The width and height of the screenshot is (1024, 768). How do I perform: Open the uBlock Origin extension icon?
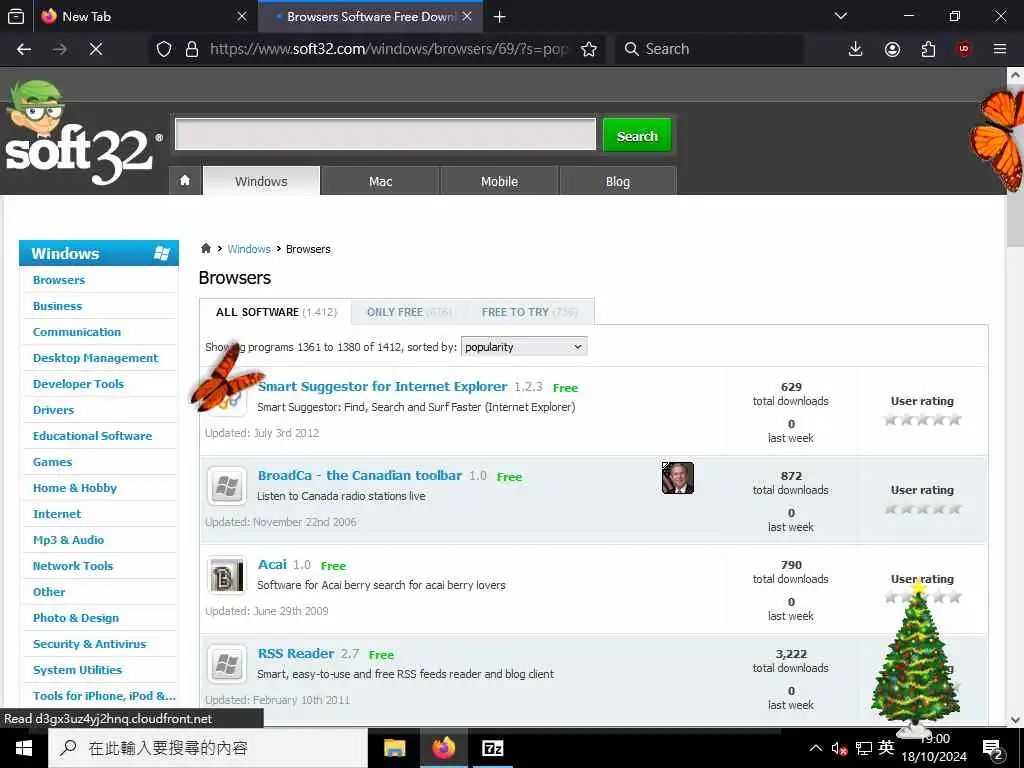pyautogui.click(x=964, y=49)
